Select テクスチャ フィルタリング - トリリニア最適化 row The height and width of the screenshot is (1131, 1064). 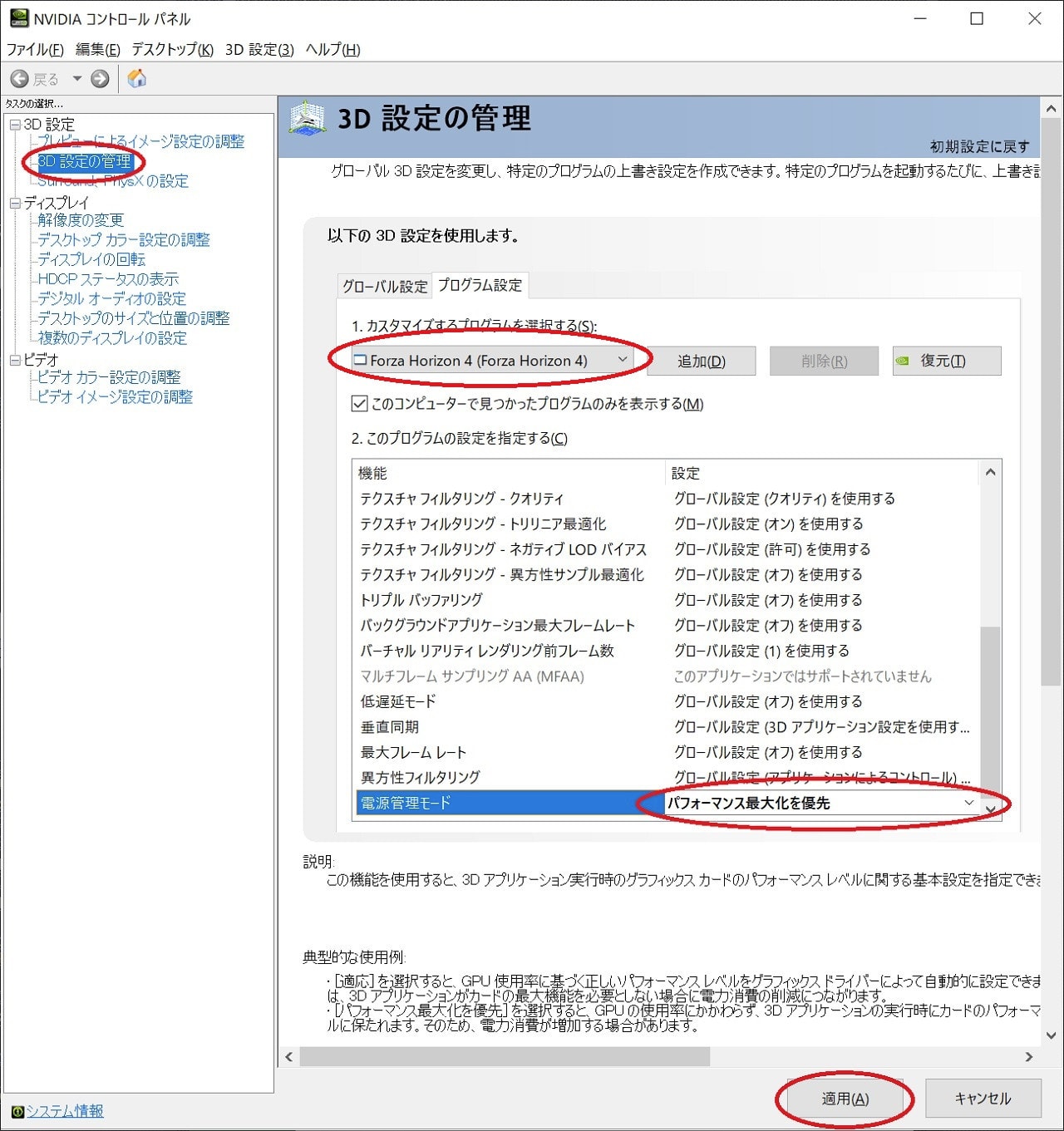(x=667, y=524)
